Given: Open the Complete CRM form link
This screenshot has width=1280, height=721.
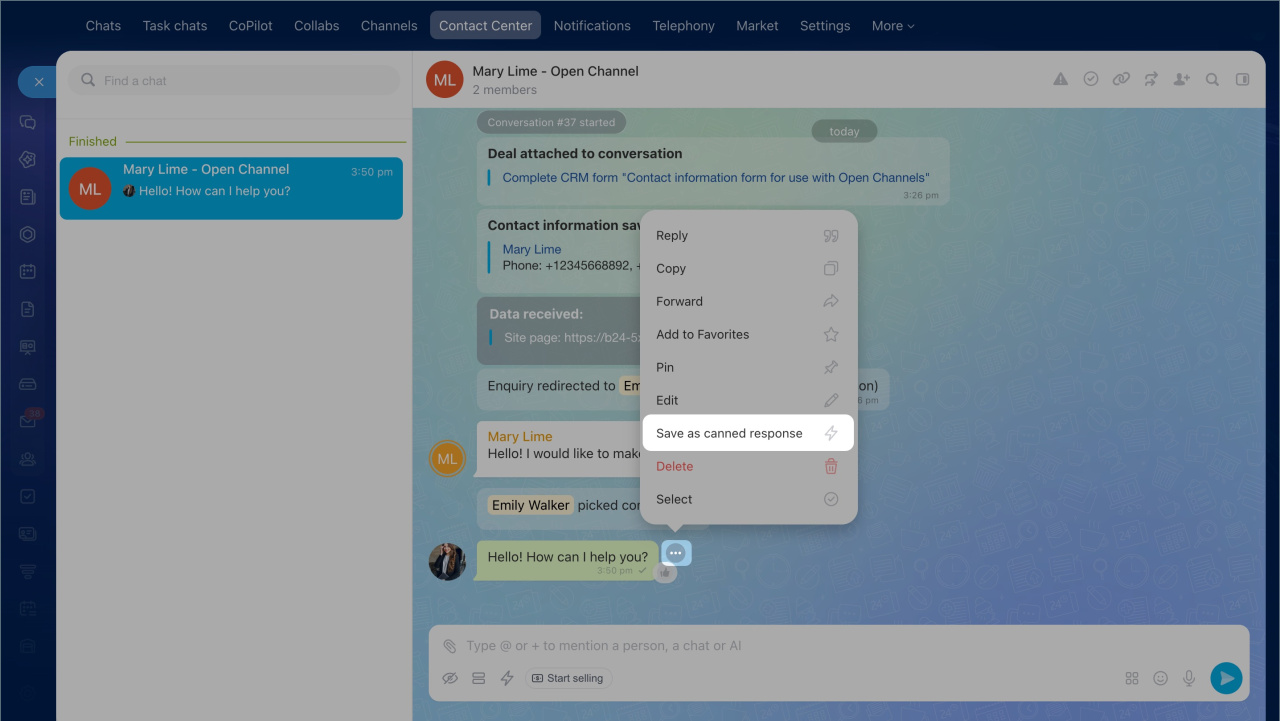Looking at the screenshot, I should click(716, 178).
